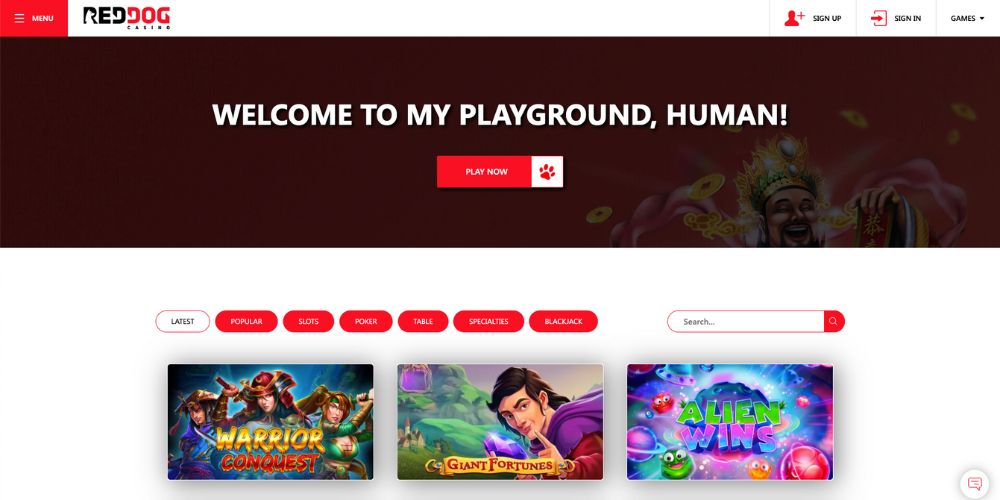
Task: Click the Play Now button
Action: [485, 172]
